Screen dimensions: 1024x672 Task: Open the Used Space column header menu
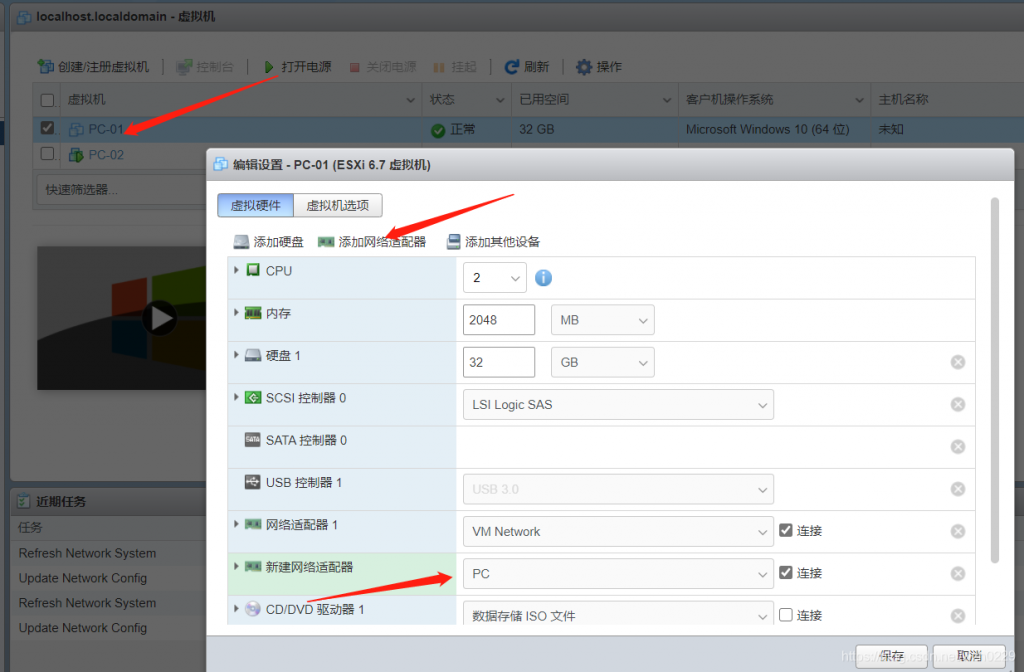pos(667,100)
